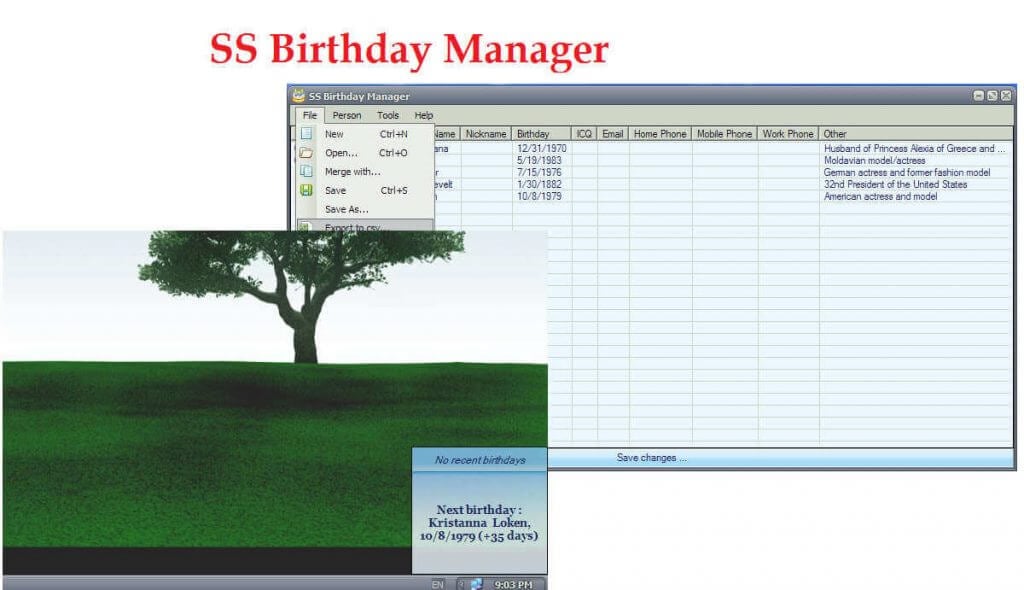
Task: Click 'Husband of Princess Alexia of Greece' cell
Action: [x=916, y=148]
